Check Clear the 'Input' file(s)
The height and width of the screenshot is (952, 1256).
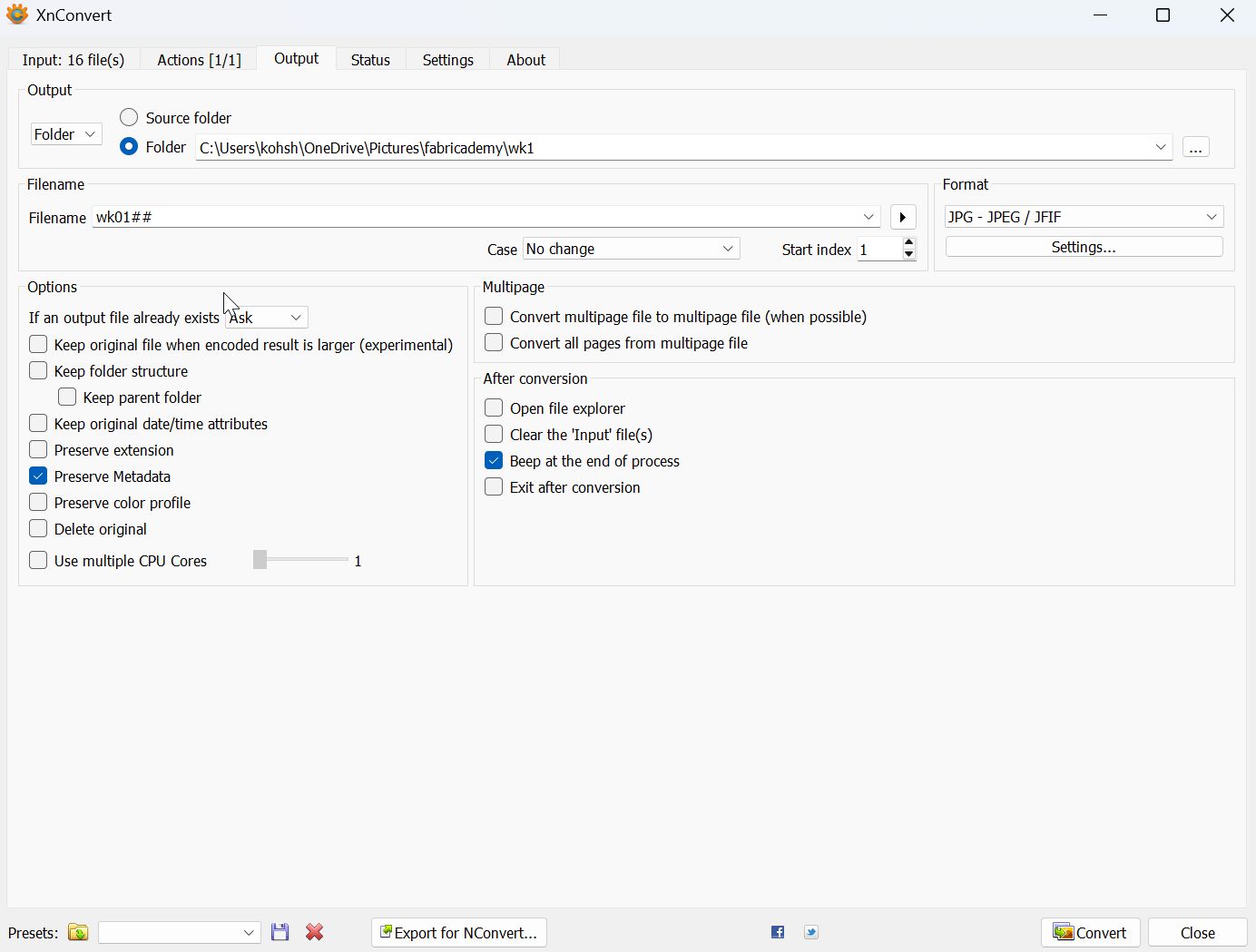coord(494,434)
